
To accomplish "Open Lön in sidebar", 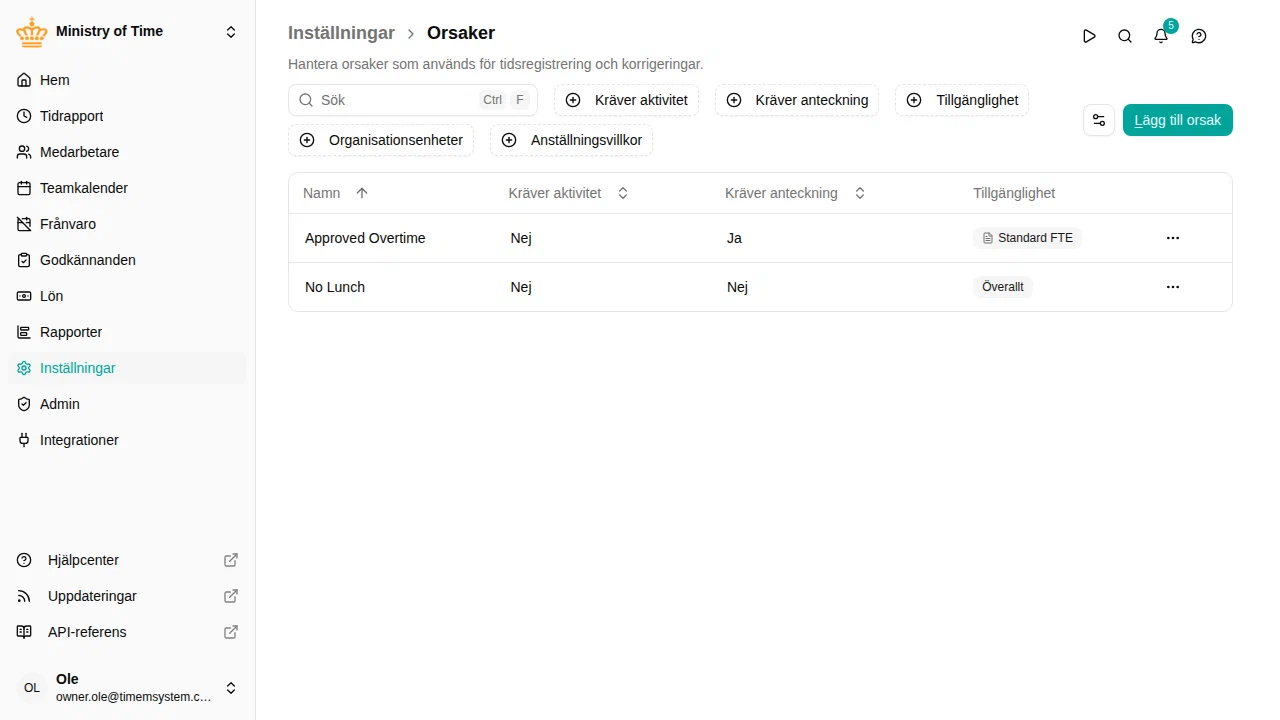I will pyautogui.click(x=127, y=296).
